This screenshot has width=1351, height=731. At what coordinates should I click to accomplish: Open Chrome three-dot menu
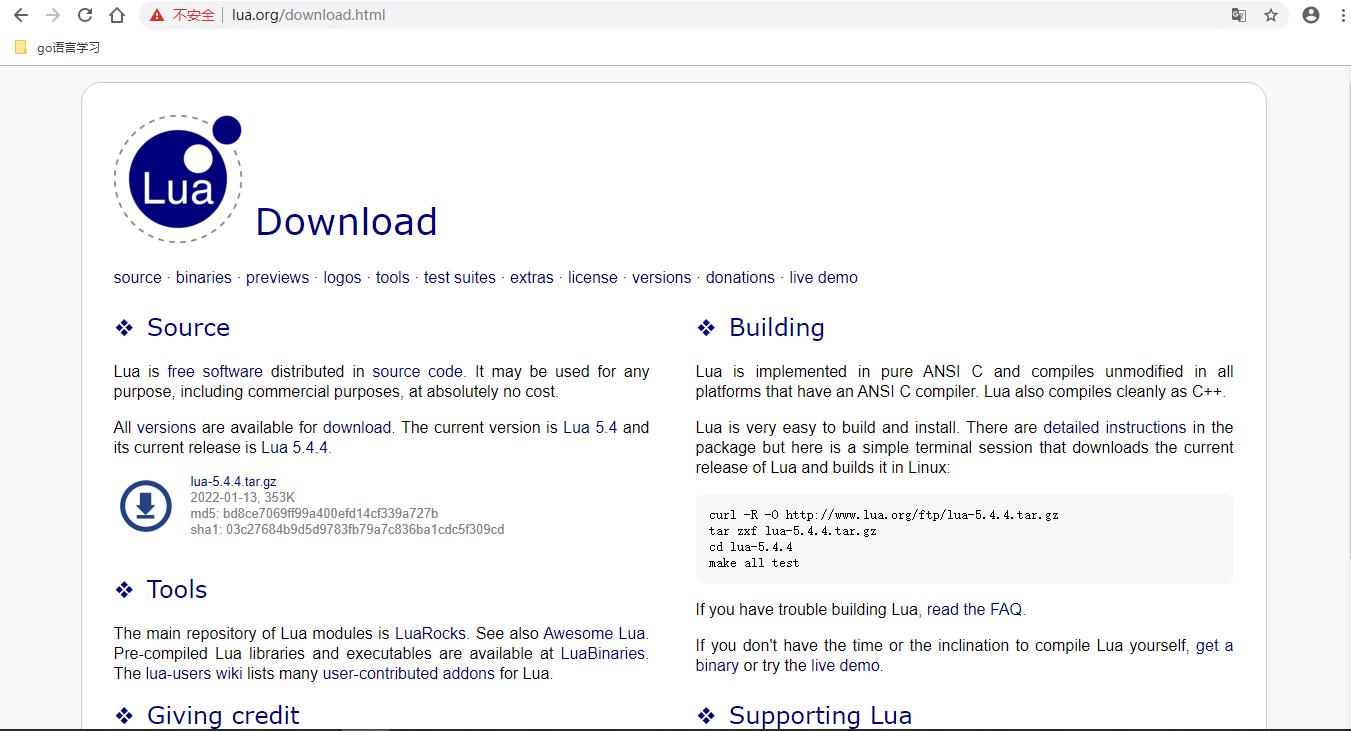(x=1342, y=15)
